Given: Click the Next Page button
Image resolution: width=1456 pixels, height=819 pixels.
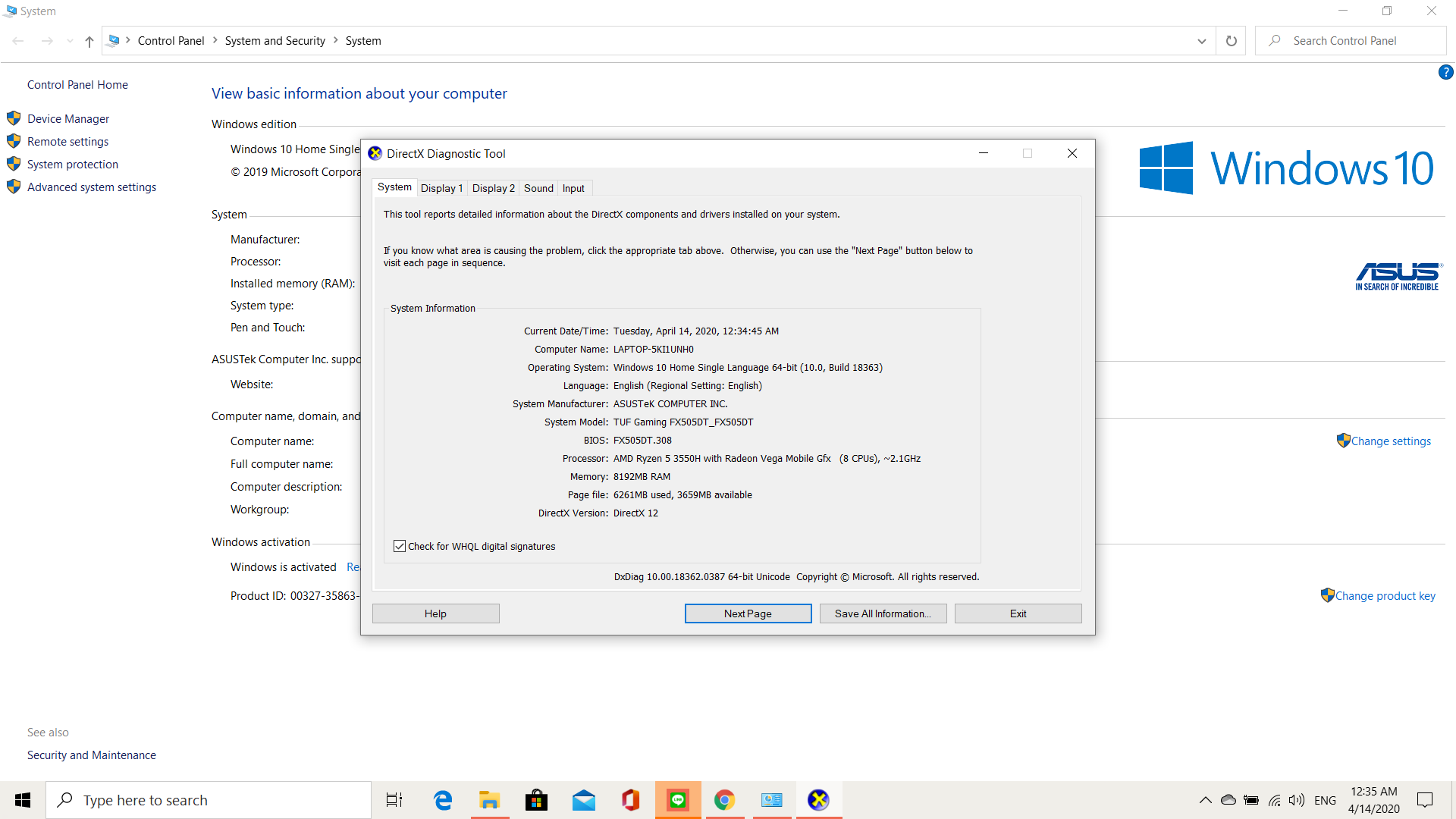Looking at the screenshot, I should (x=748, y=613).
